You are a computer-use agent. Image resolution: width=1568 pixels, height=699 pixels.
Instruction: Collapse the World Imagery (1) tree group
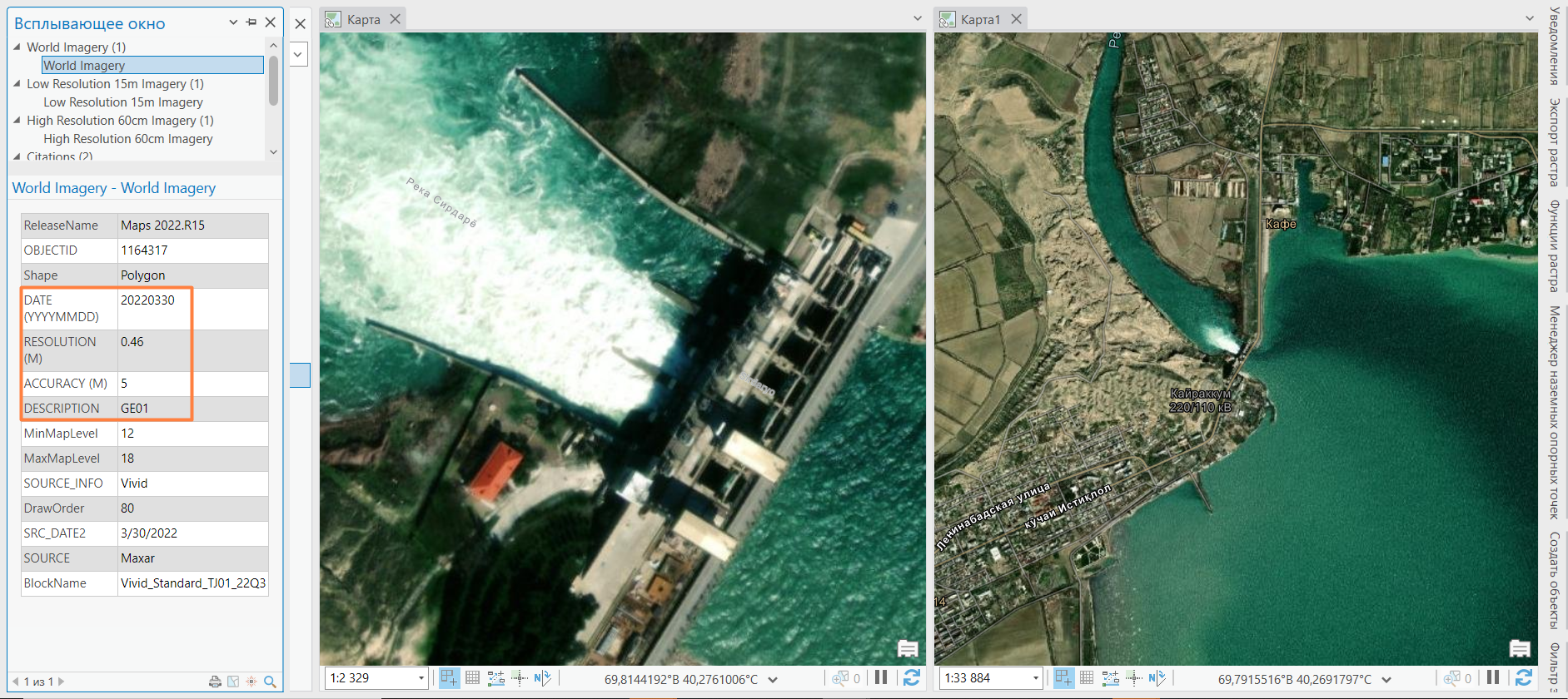[x=17, y=47]
